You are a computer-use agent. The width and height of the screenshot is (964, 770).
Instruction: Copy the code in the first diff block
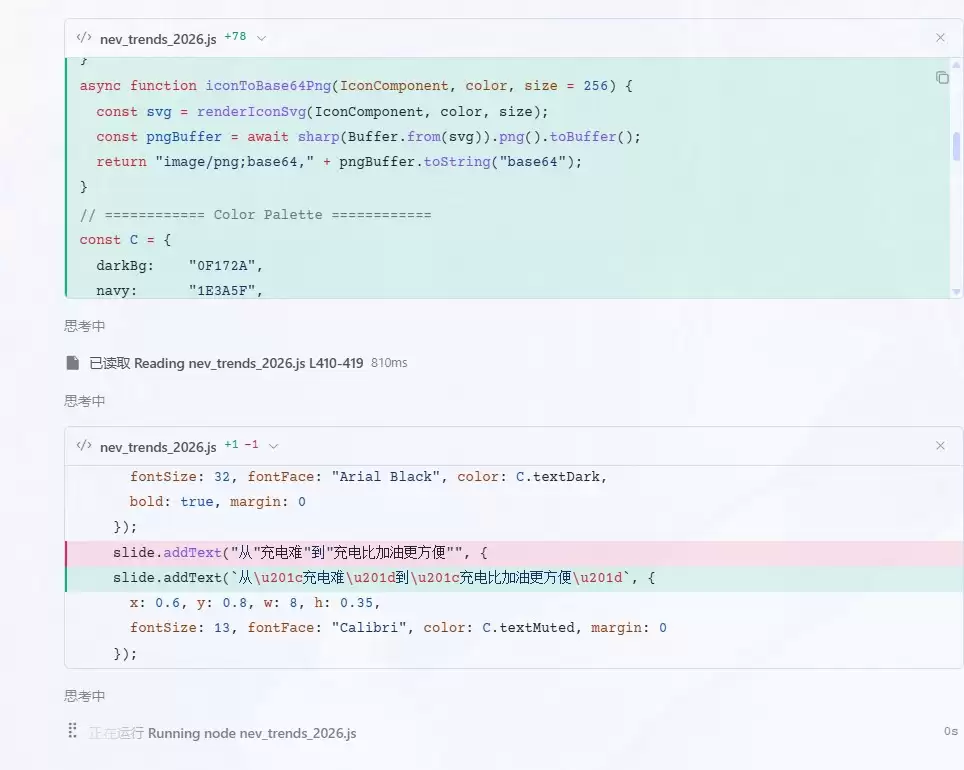point(942,77)
